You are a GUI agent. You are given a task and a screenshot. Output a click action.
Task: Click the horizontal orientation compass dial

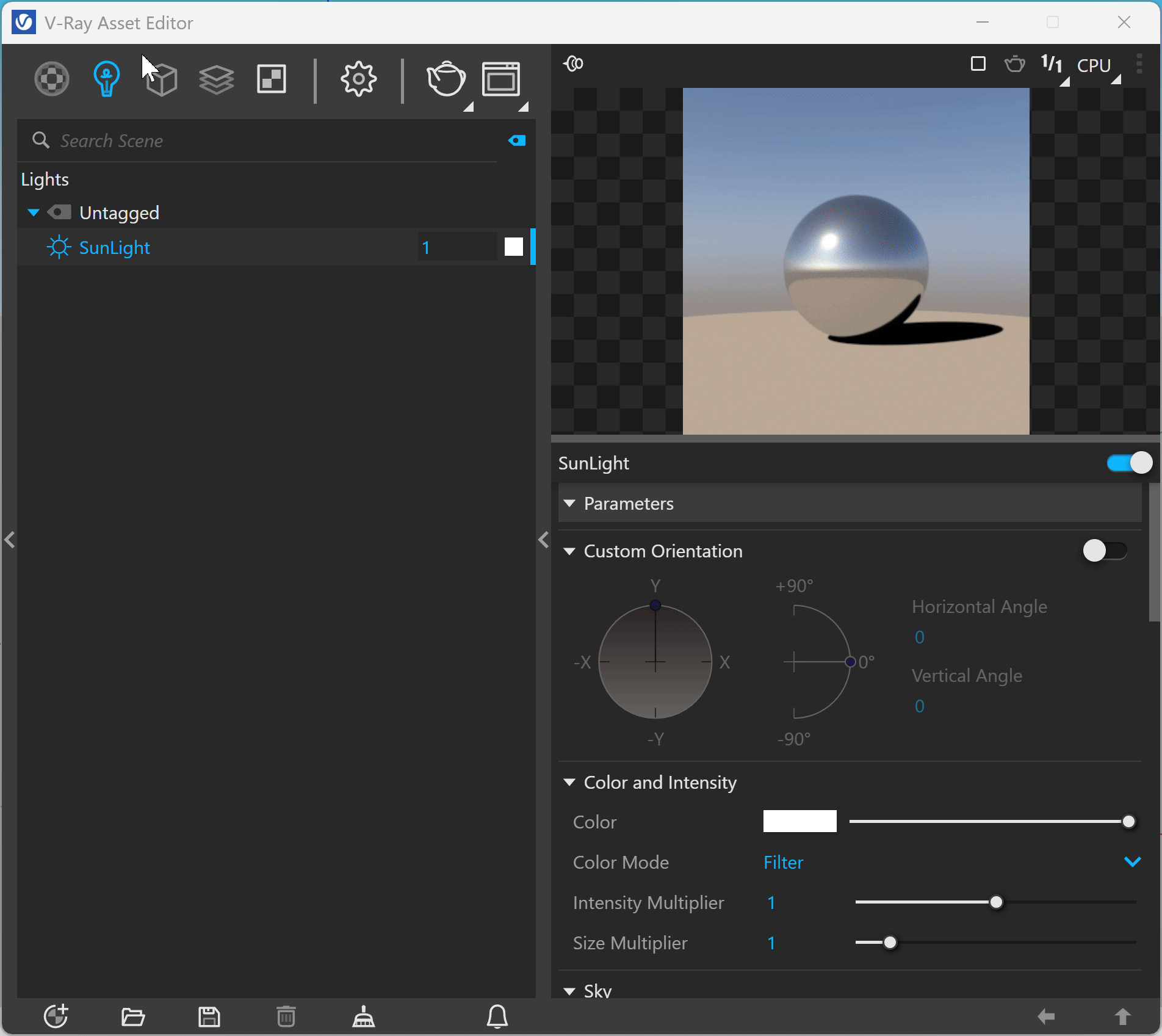pyautogui.click(x=655, y=662)
